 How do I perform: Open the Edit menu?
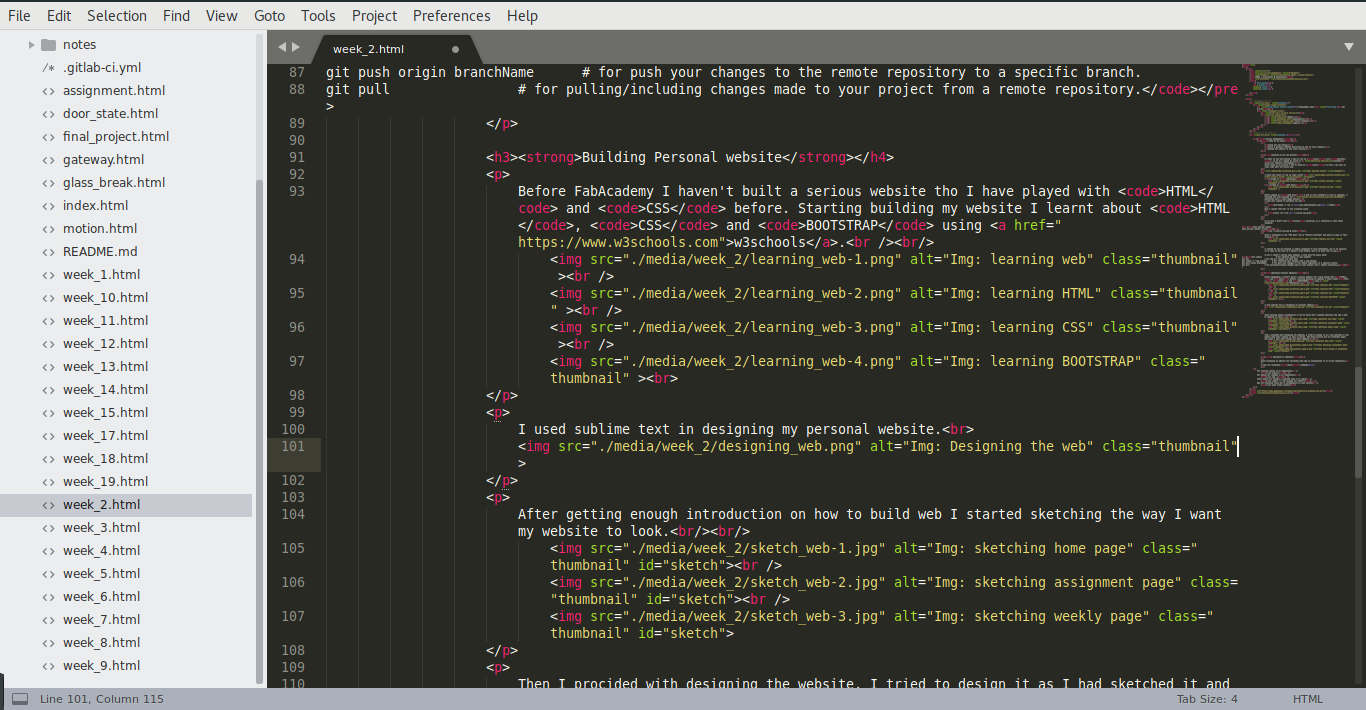(59, 16)
